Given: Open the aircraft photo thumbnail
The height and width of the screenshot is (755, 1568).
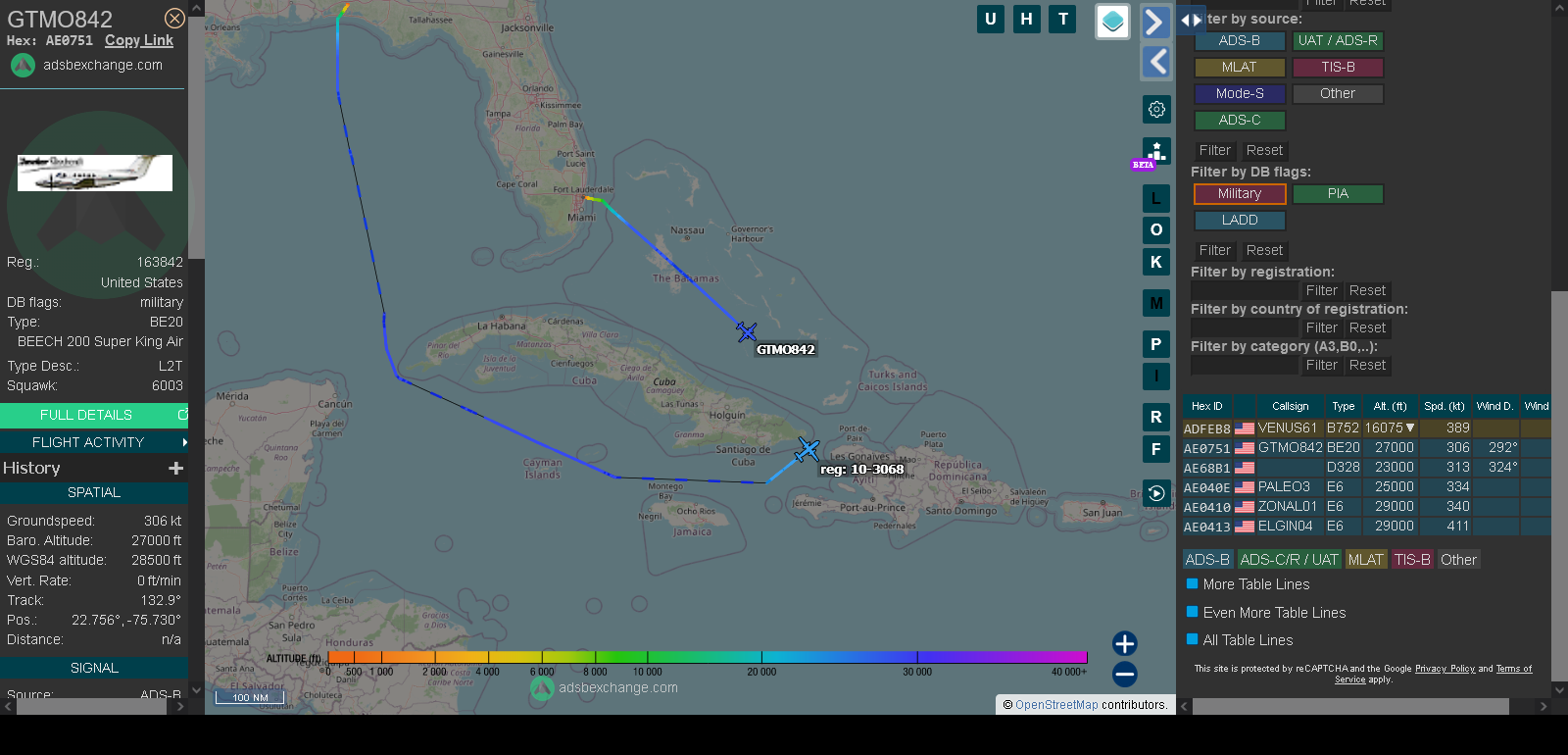Looking at the screenshot, I should coord(95,173).
